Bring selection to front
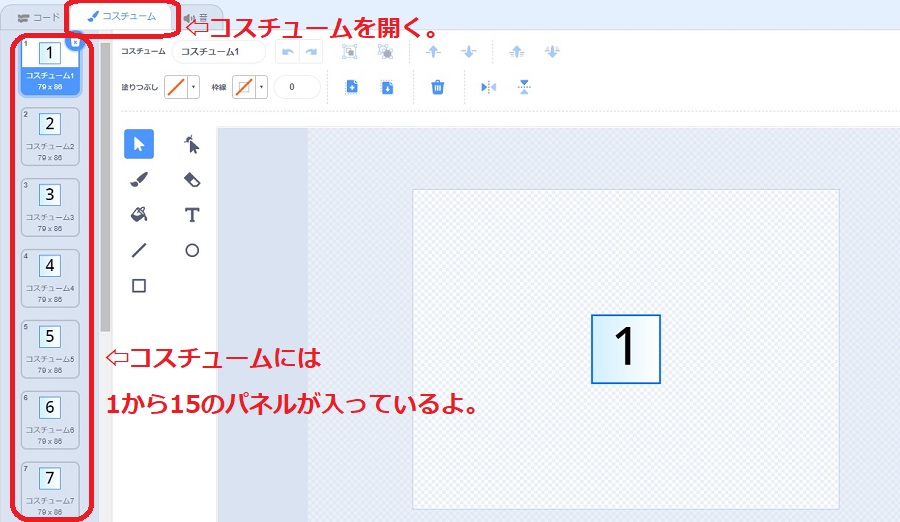This screenshot has height=522, width=900. click(517, 52)
